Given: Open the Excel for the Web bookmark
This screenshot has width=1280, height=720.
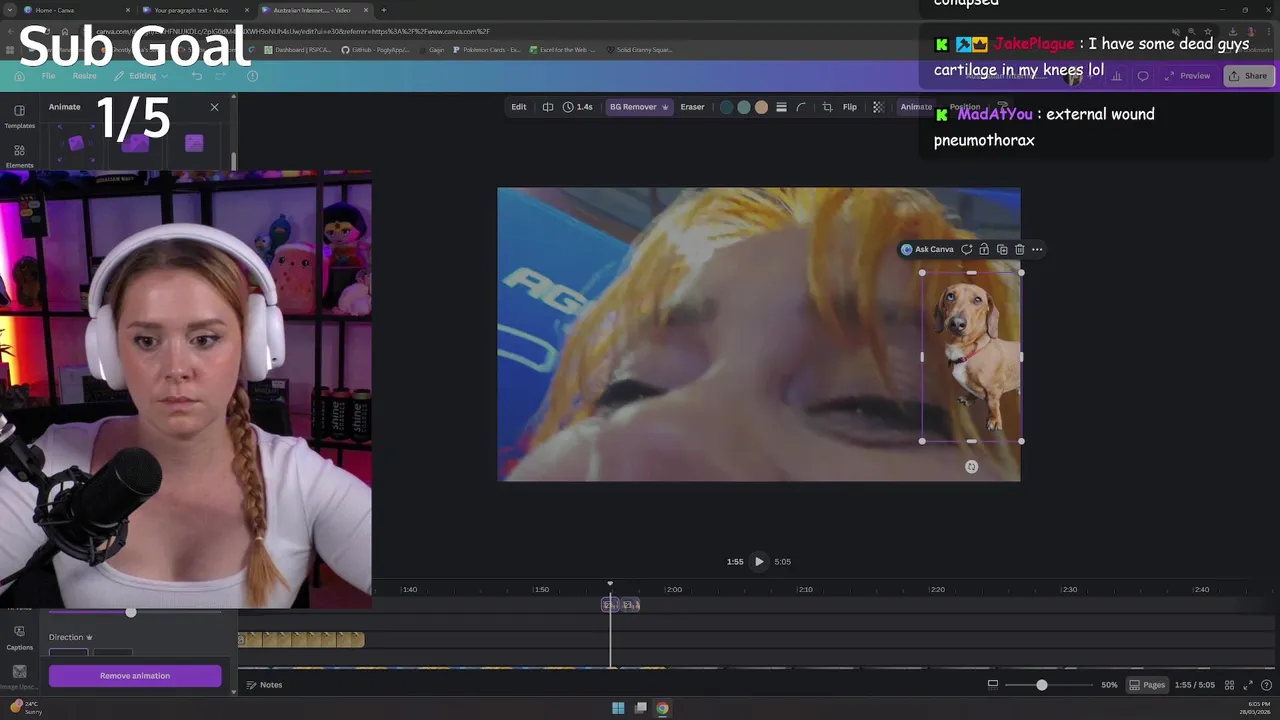Looking at the screenshot, I should pos(562,49).
